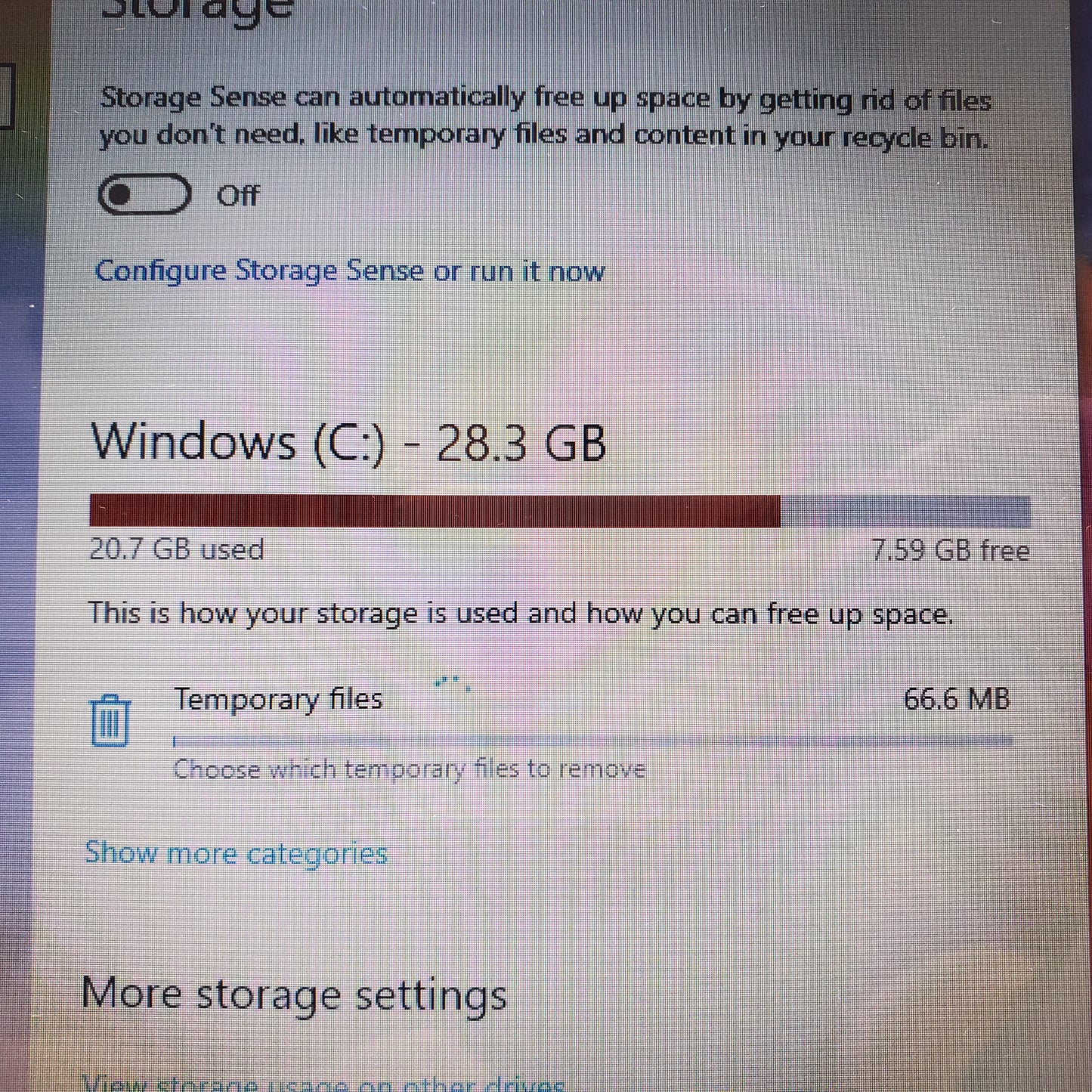Toggle the Storage Sense switch on

tap(144, 194)
